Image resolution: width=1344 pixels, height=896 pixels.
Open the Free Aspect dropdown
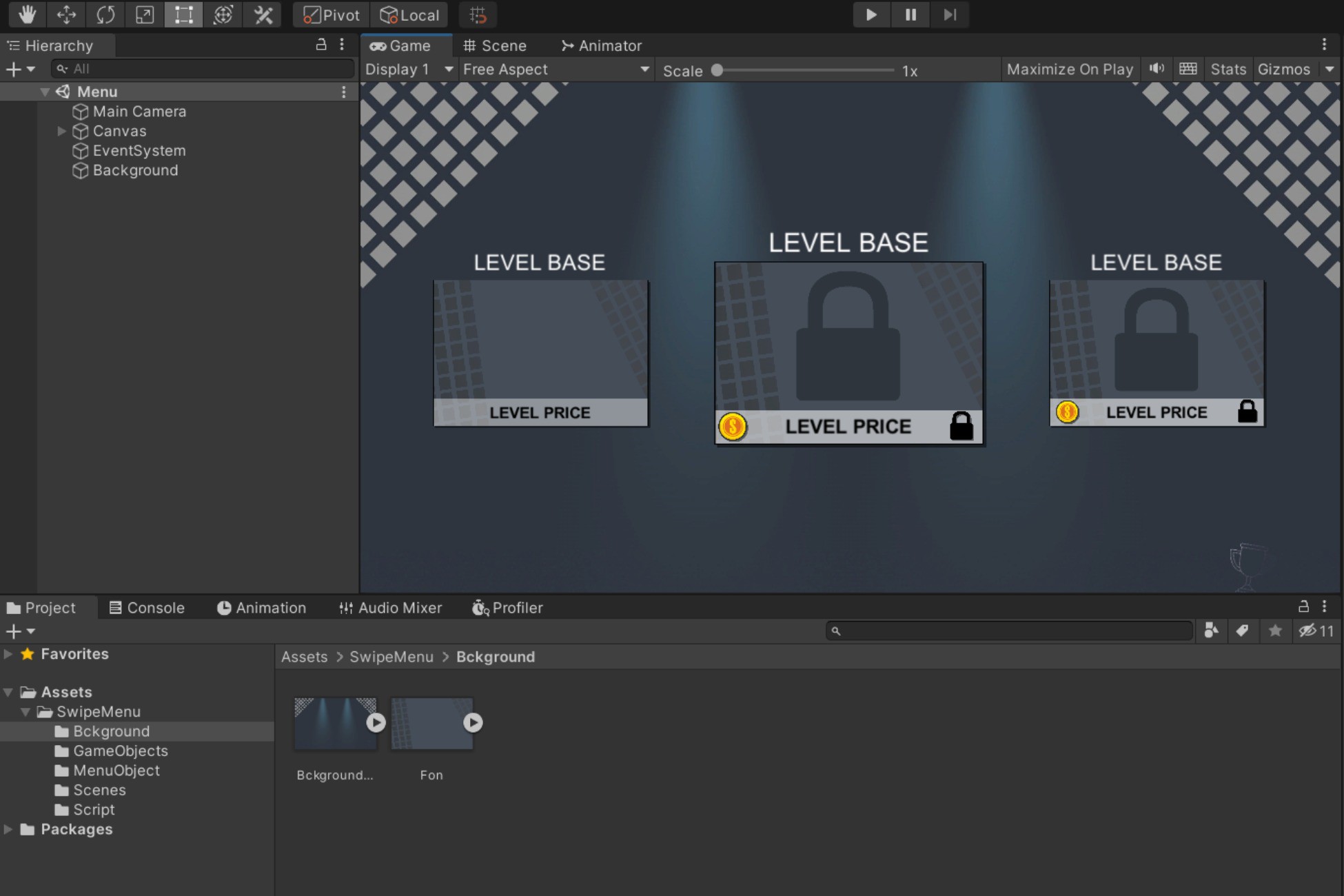click(x=556, y=69)
